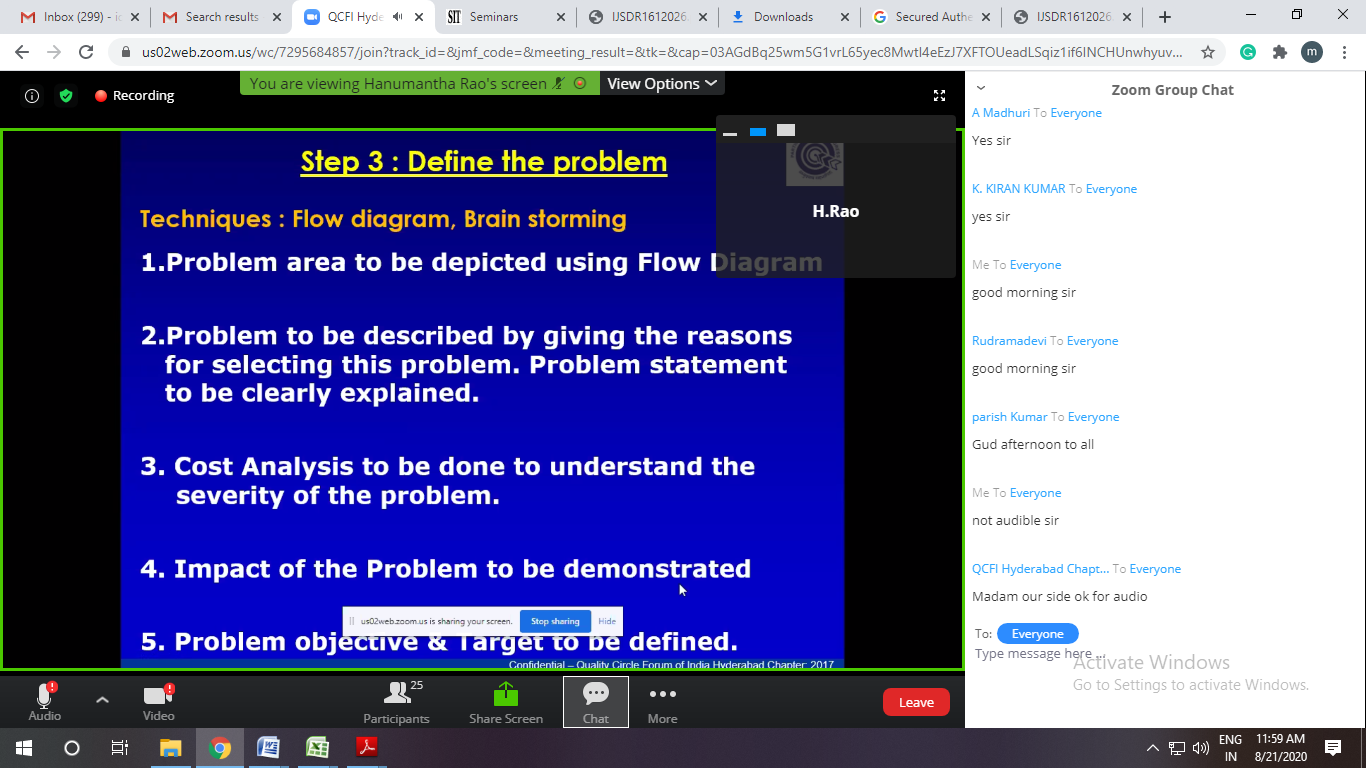Click the green encryption shield icon
Viewport: 1366px width, 768px height.
click(x=66, y=96)
